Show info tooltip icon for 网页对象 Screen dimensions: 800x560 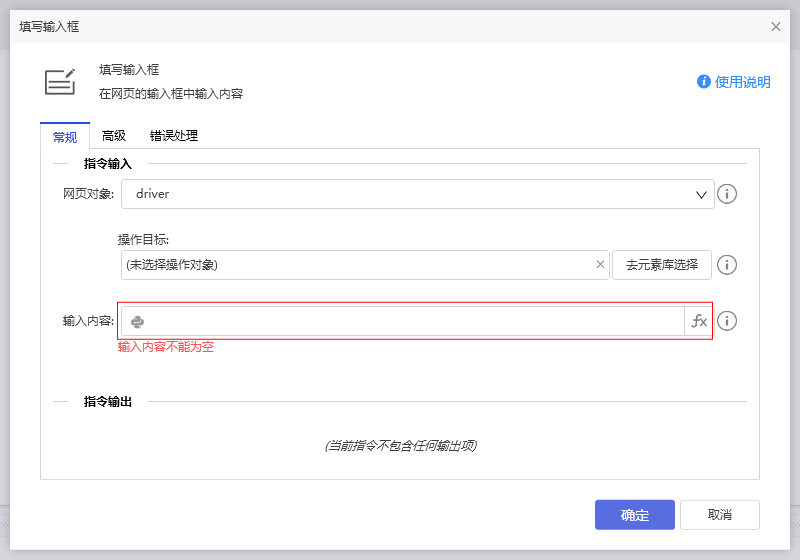click(728, 194)
